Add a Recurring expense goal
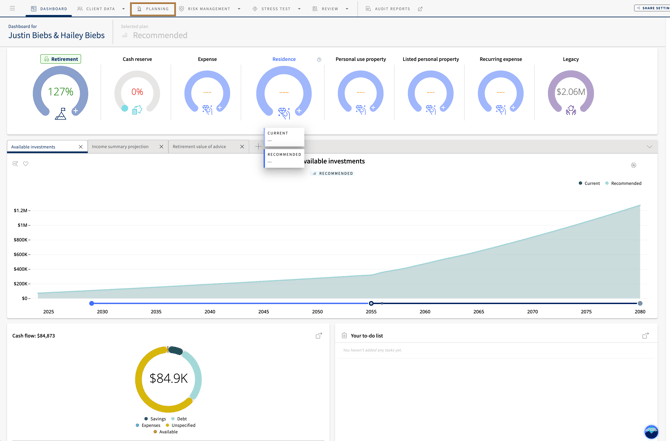Image resolution: width=670 pixels, height=441 pixels. coord(513,108)
